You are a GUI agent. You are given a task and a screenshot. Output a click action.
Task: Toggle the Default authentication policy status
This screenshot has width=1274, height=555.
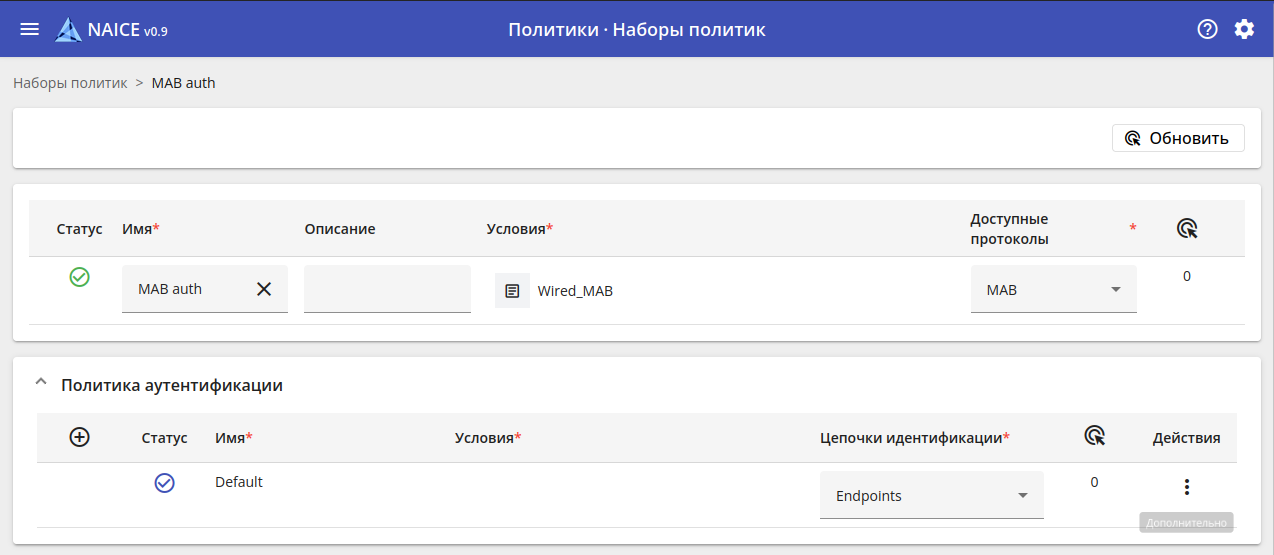[x=165, y=483]
